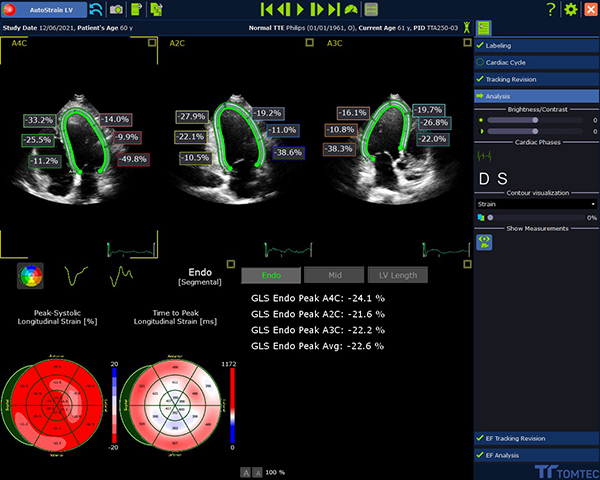
Task: Adjust the top brightness slider
Action: 535,119
